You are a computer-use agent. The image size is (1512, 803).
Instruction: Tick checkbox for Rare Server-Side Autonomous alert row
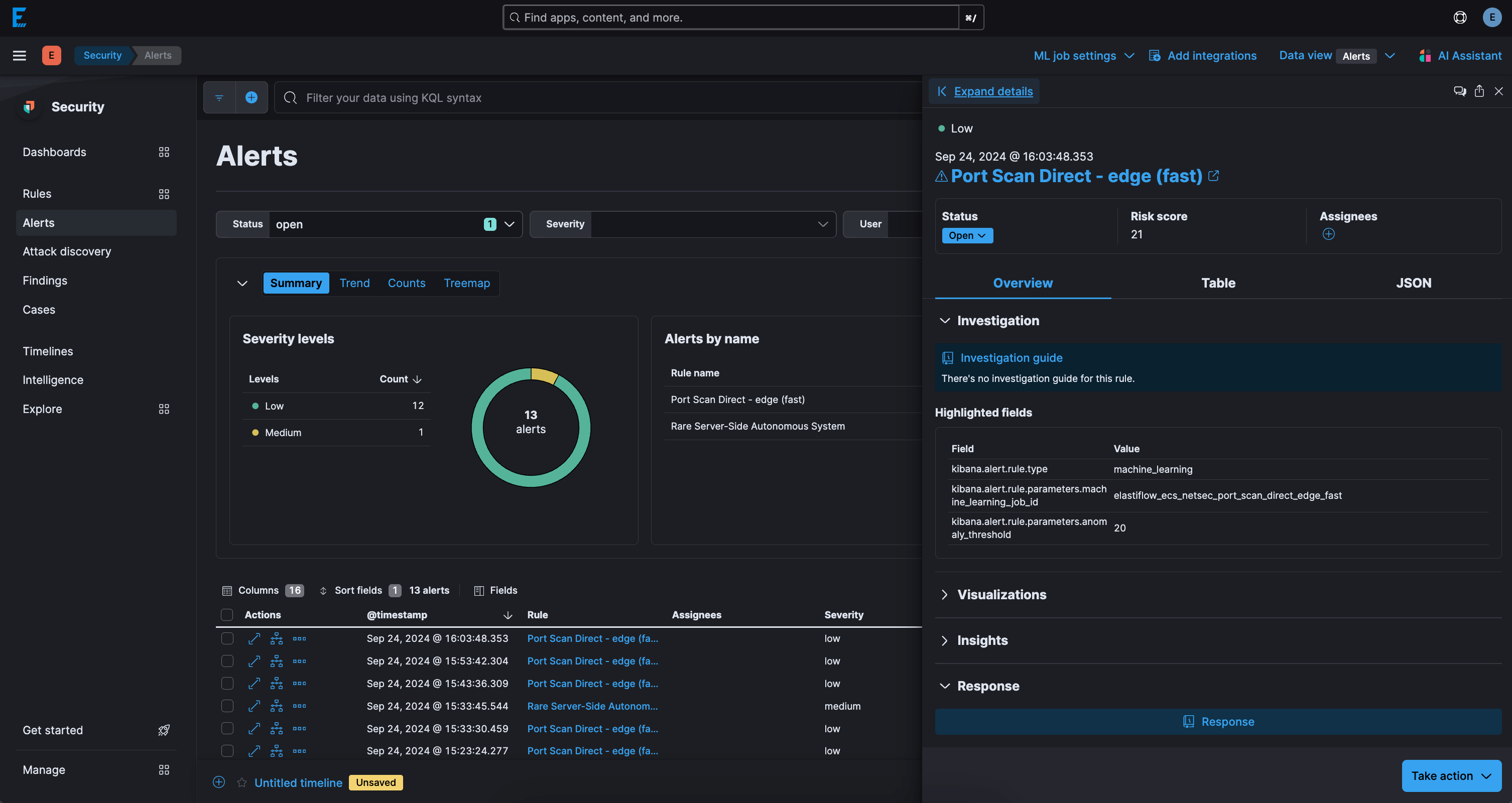(227, 706)
